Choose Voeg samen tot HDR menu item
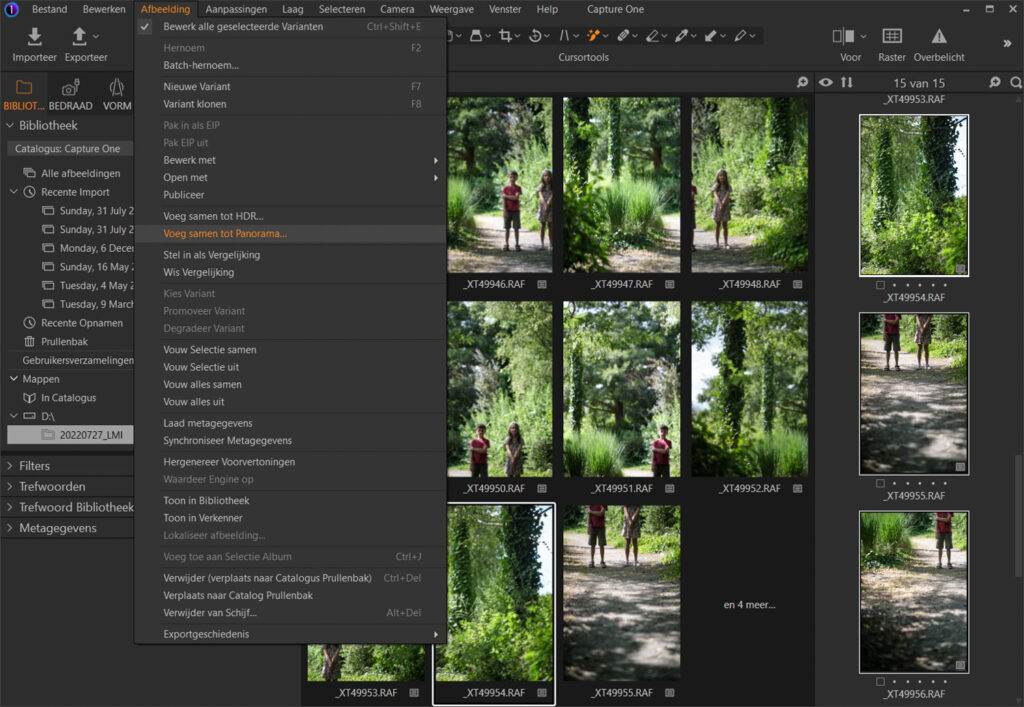Screen dimensions: 1024x707 point(291,216)
